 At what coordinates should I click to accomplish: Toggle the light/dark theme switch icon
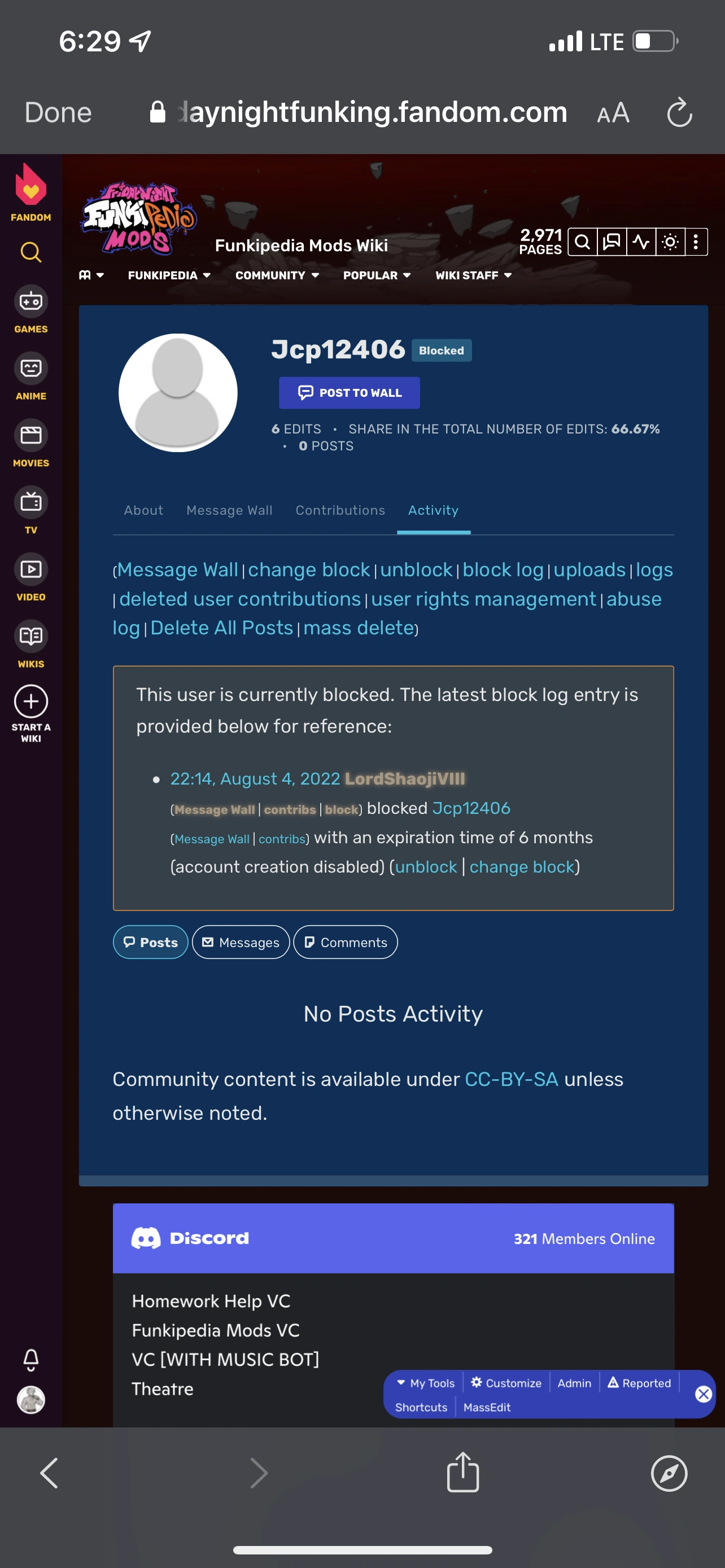pos(670,242)
